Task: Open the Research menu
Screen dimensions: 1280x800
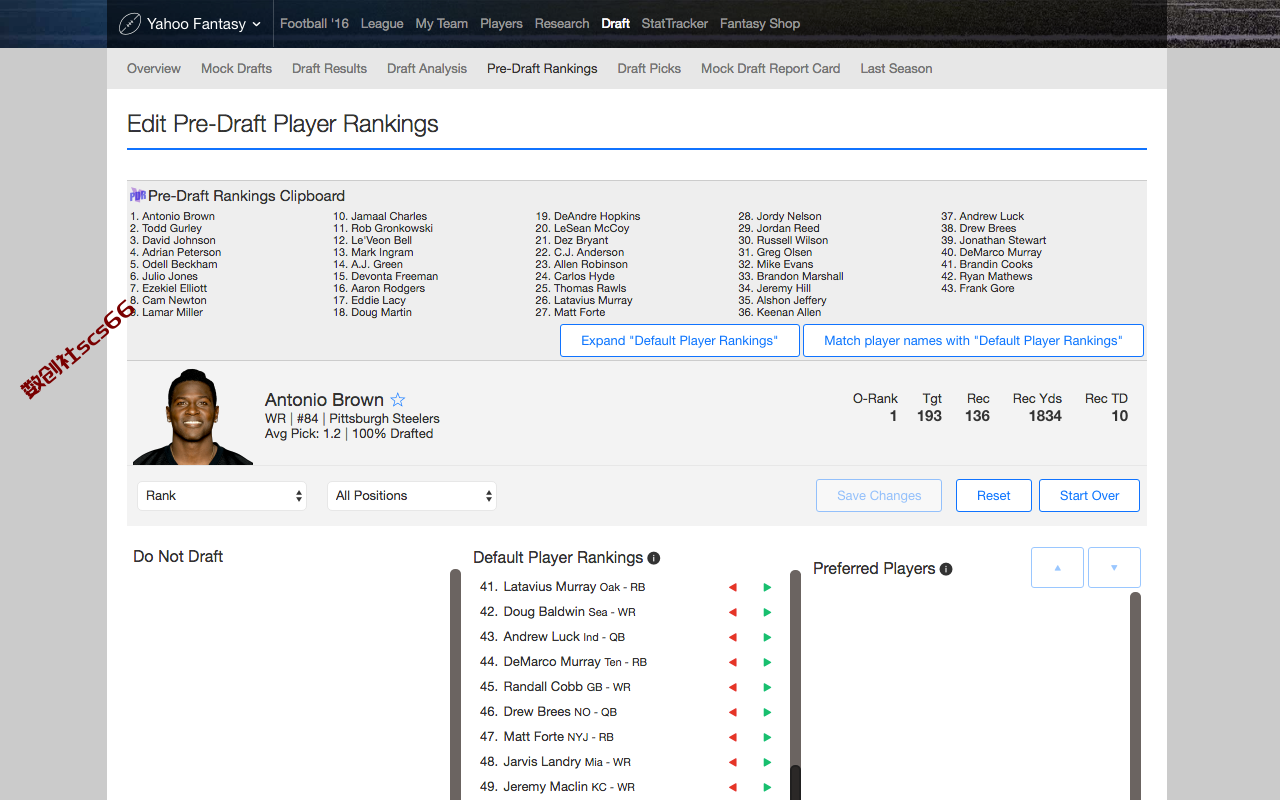Action: [x=562, y=23]
